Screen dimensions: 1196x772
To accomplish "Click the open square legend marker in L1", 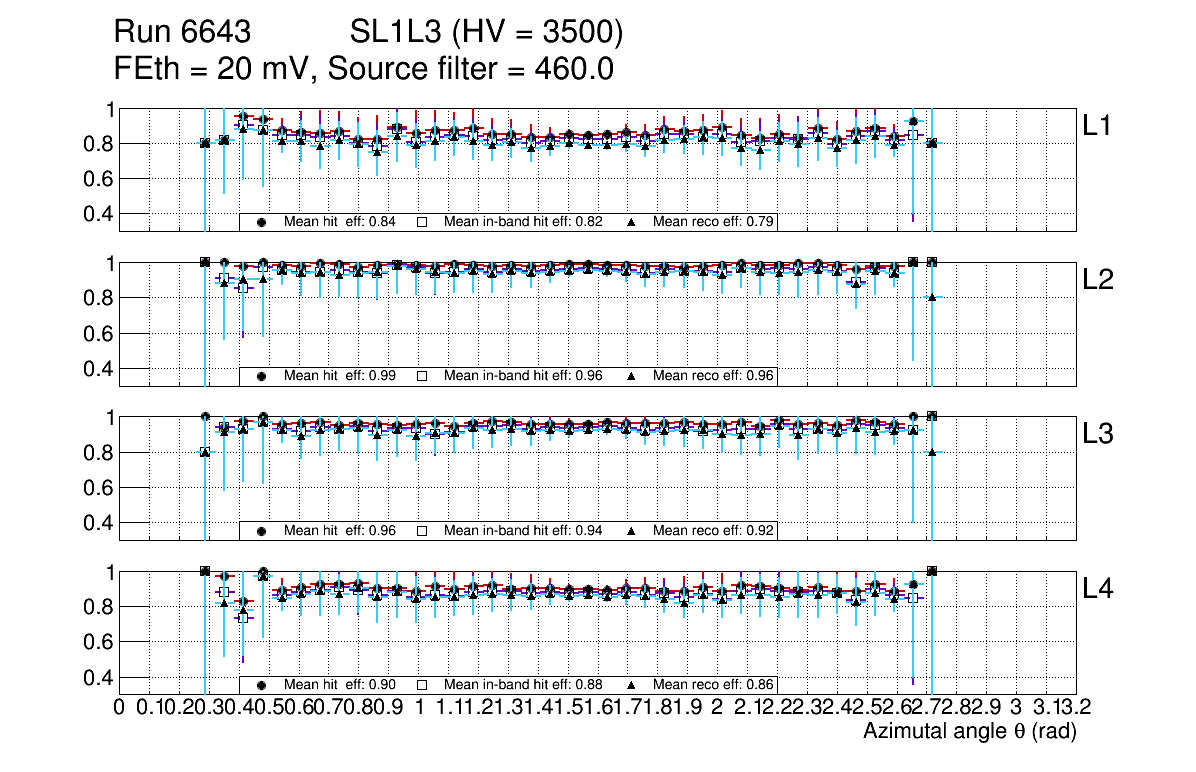I will tap(422, 222).
